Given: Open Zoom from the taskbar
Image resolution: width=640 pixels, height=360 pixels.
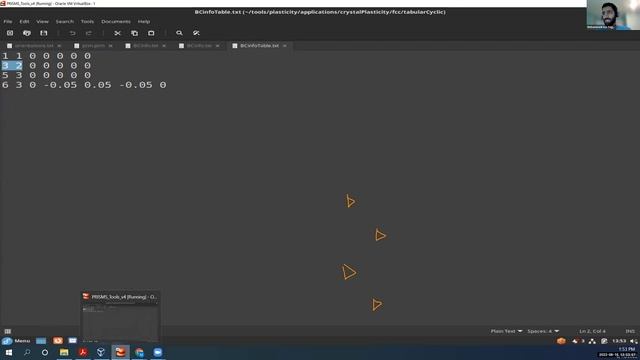Looking at the screenshot, I should point(158,352).
